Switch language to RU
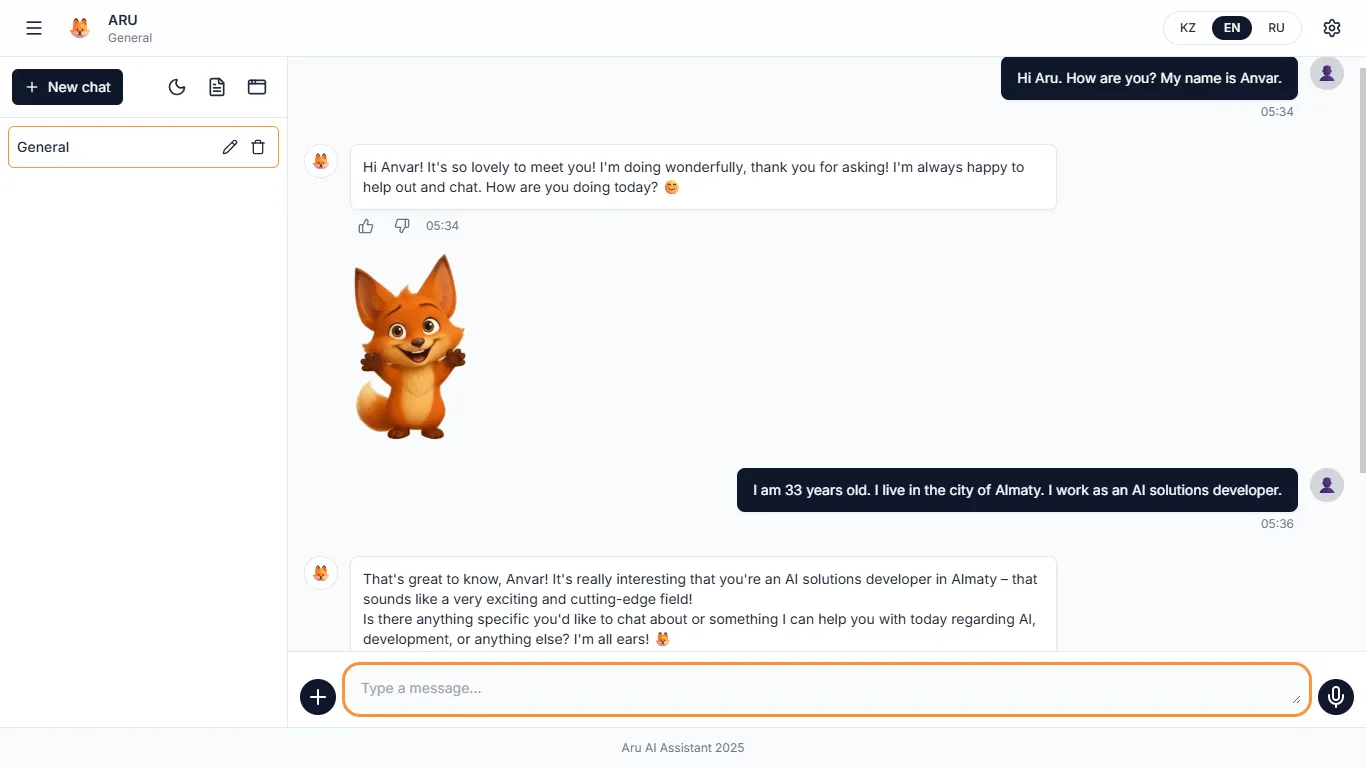Image resolution: width=1366 pixels, height=768 pixels. (x=1276, y=28)
